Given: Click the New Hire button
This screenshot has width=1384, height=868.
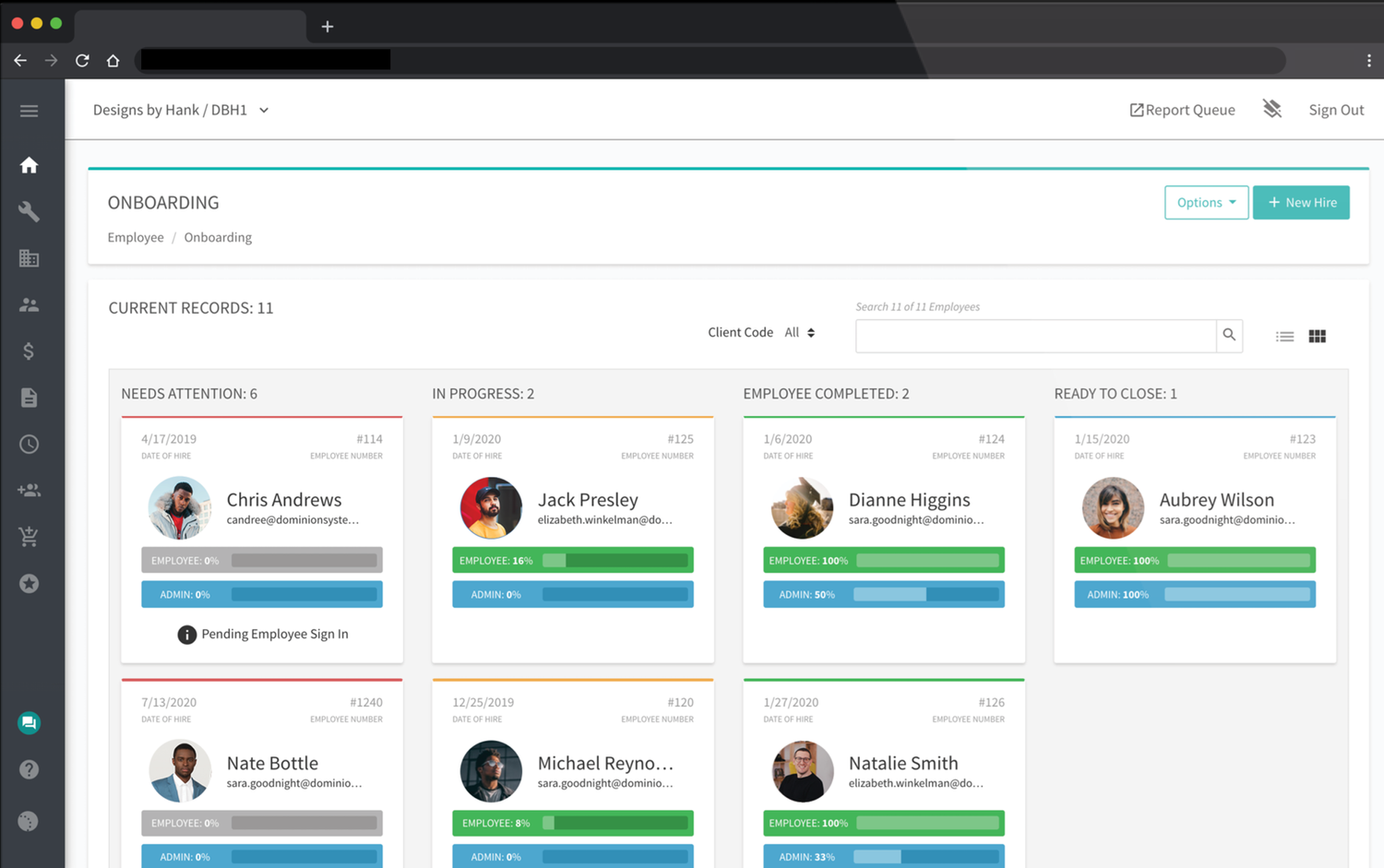Looking at the screenshot, I should point(1301,203).
